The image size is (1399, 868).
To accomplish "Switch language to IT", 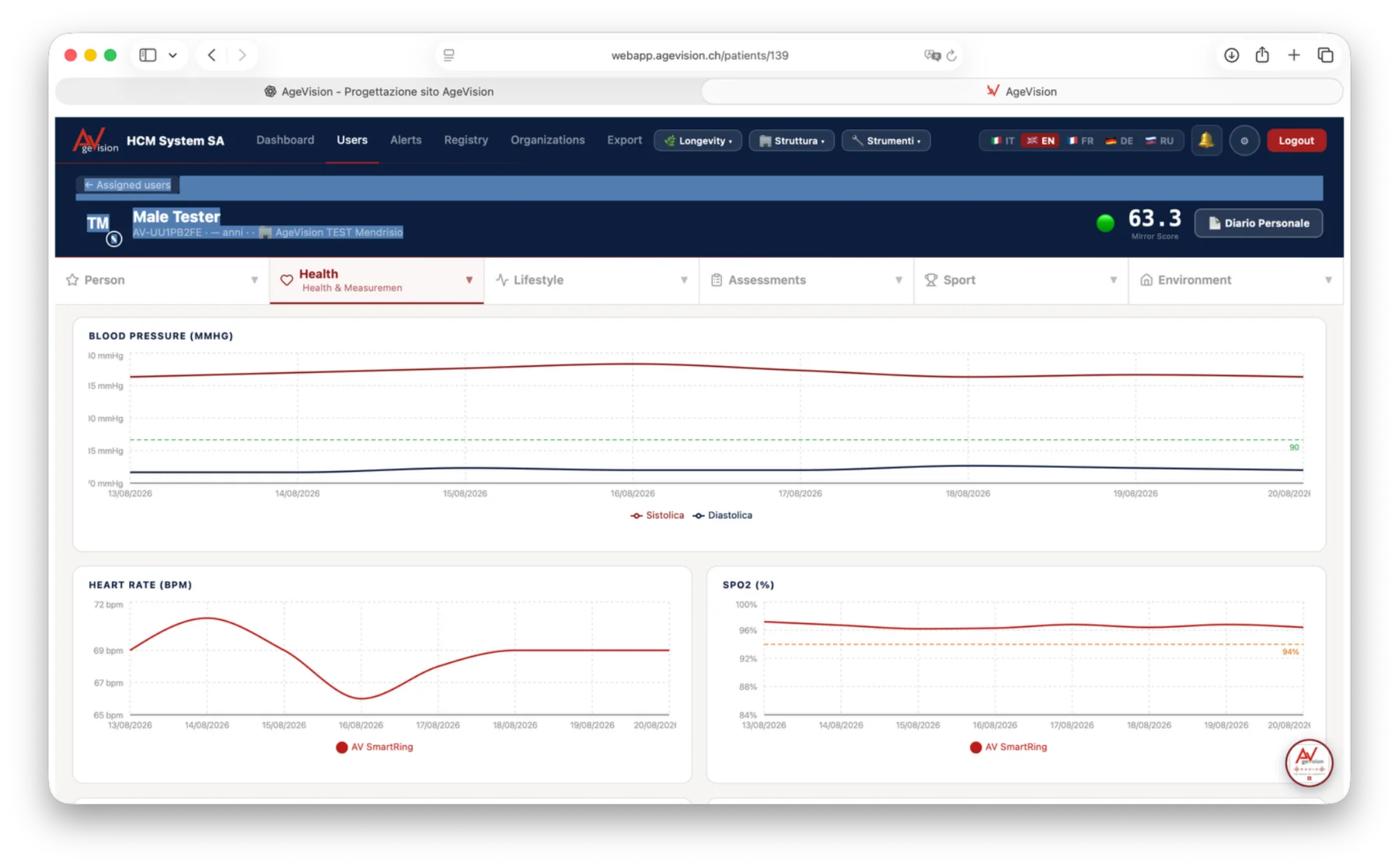I will tap(1003, 141).
